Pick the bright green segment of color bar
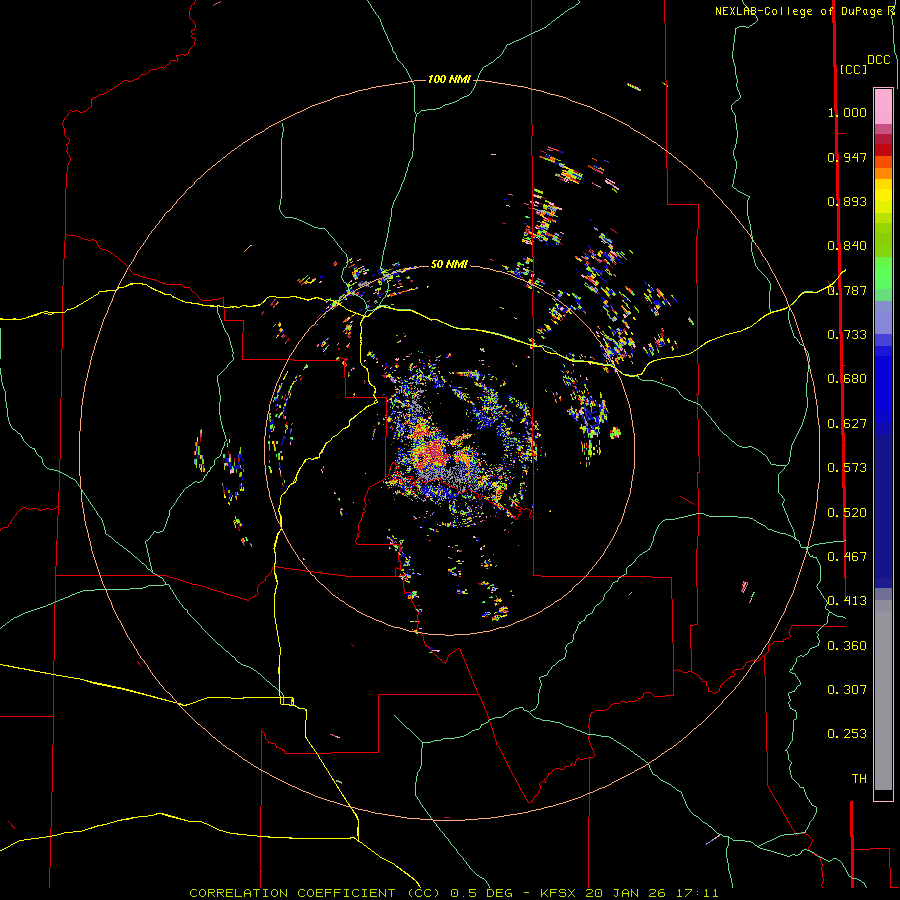900x900 pixels. tap(883, 273)
